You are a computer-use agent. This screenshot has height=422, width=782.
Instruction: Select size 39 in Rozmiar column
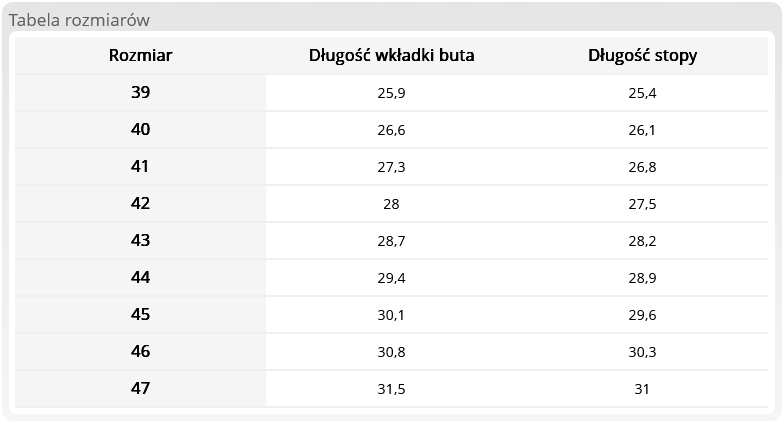click(x=140, y=93)
